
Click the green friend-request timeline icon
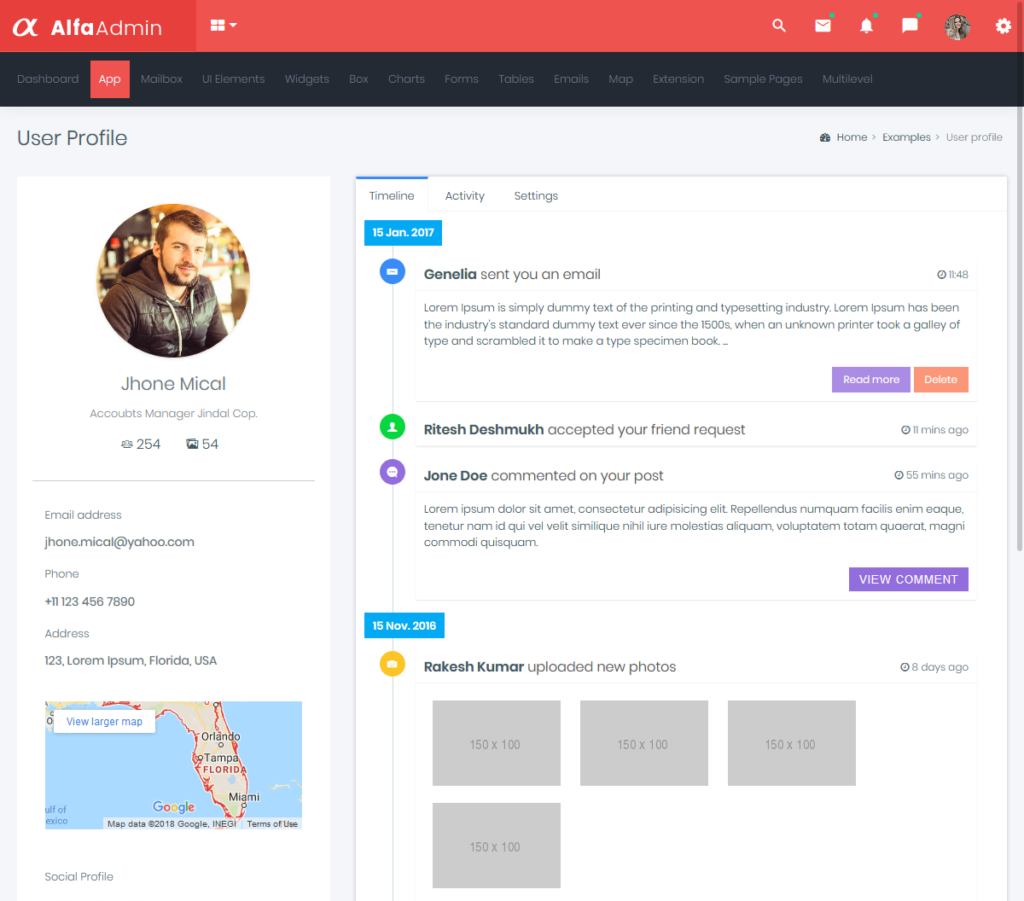392,426
